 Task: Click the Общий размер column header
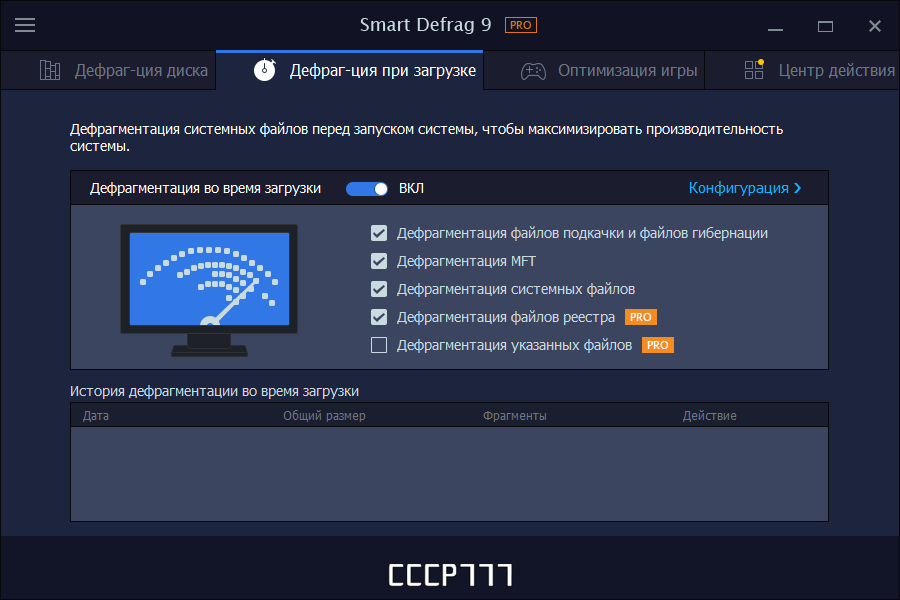click(x=324, y=416)
